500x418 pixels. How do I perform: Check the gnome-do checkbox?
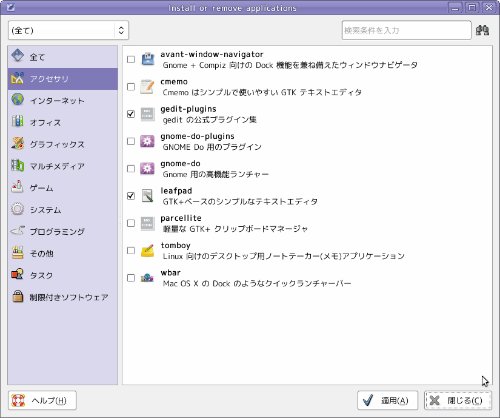[x=131, y=169]
